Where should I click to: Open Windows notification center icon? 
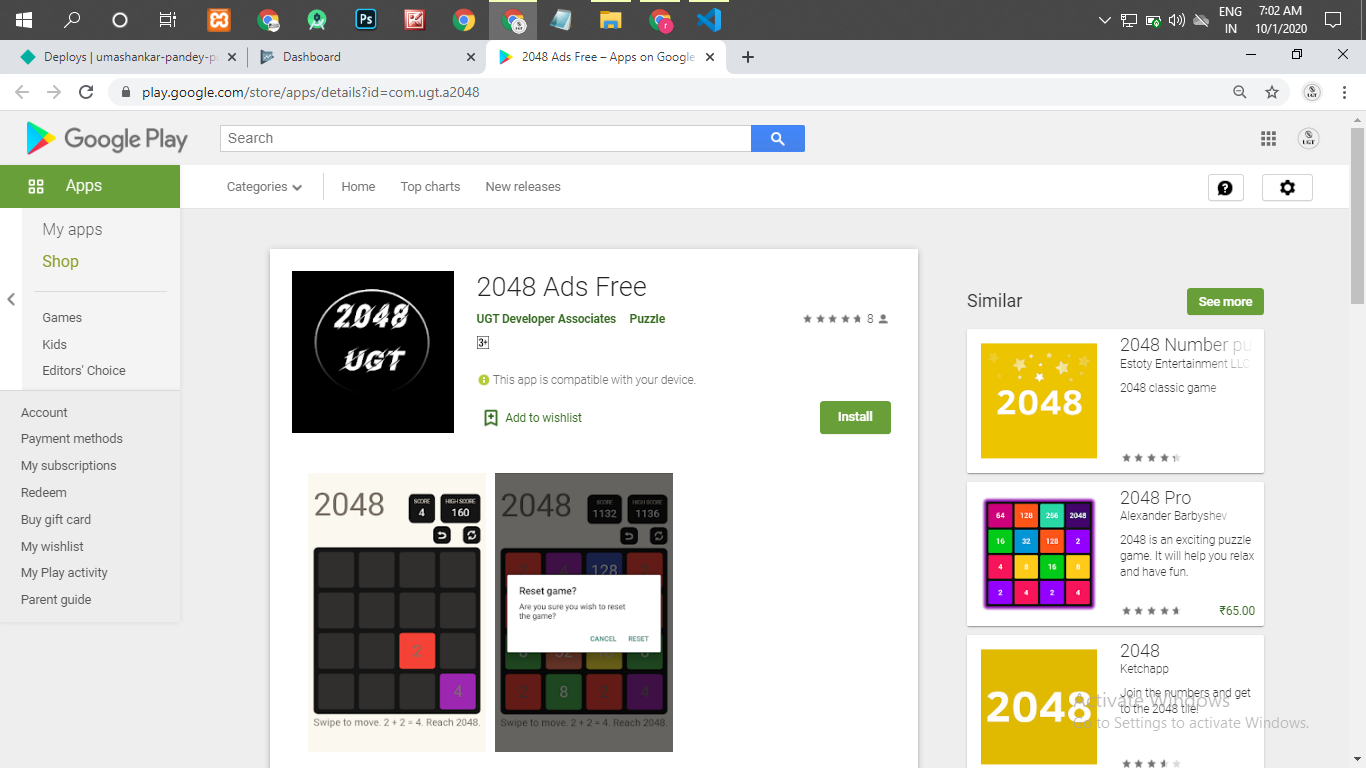pyautogui.click(x=1332, y=20)
